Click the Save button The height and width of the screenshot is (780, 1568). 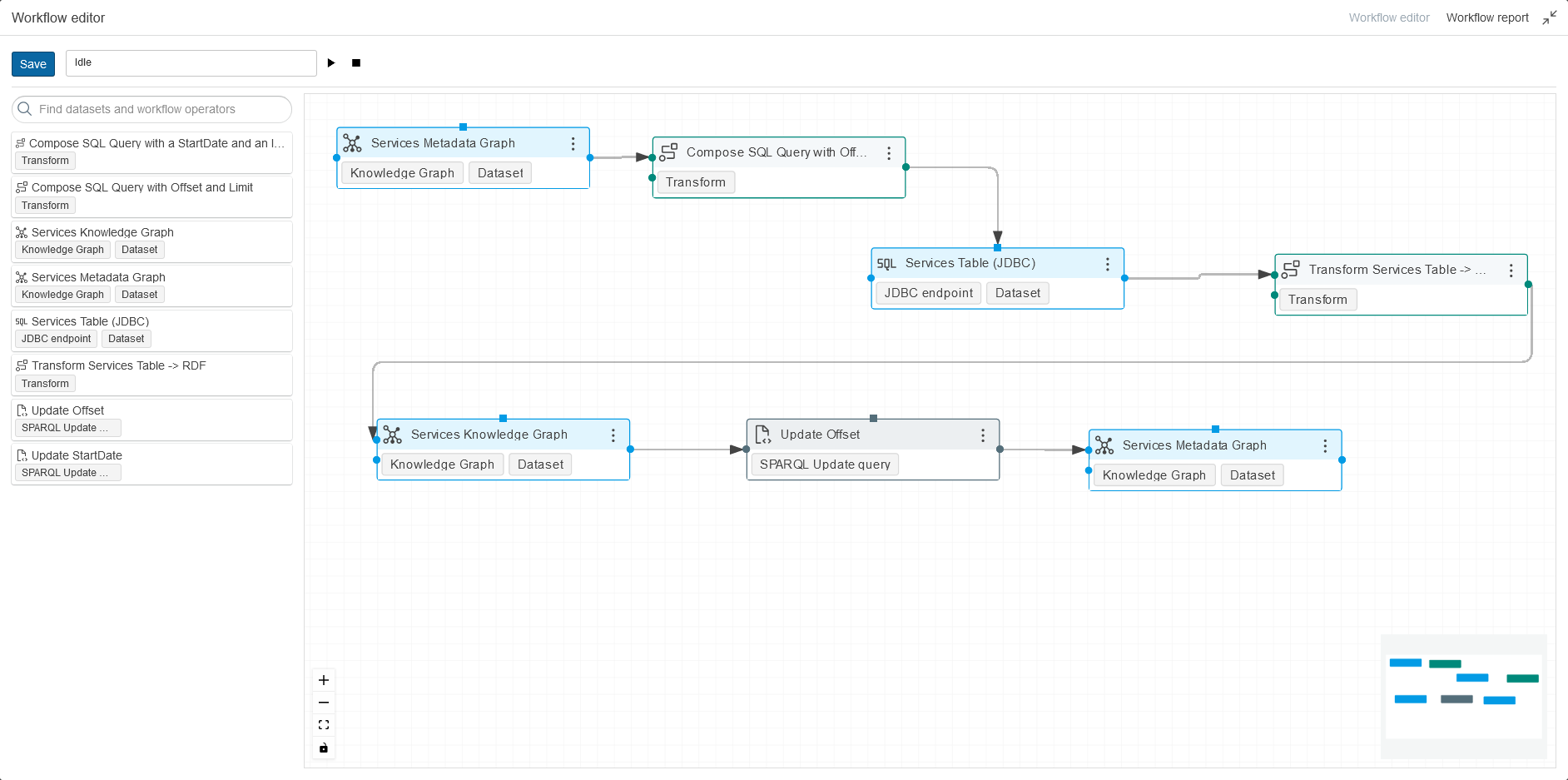(x=32, y=63)
